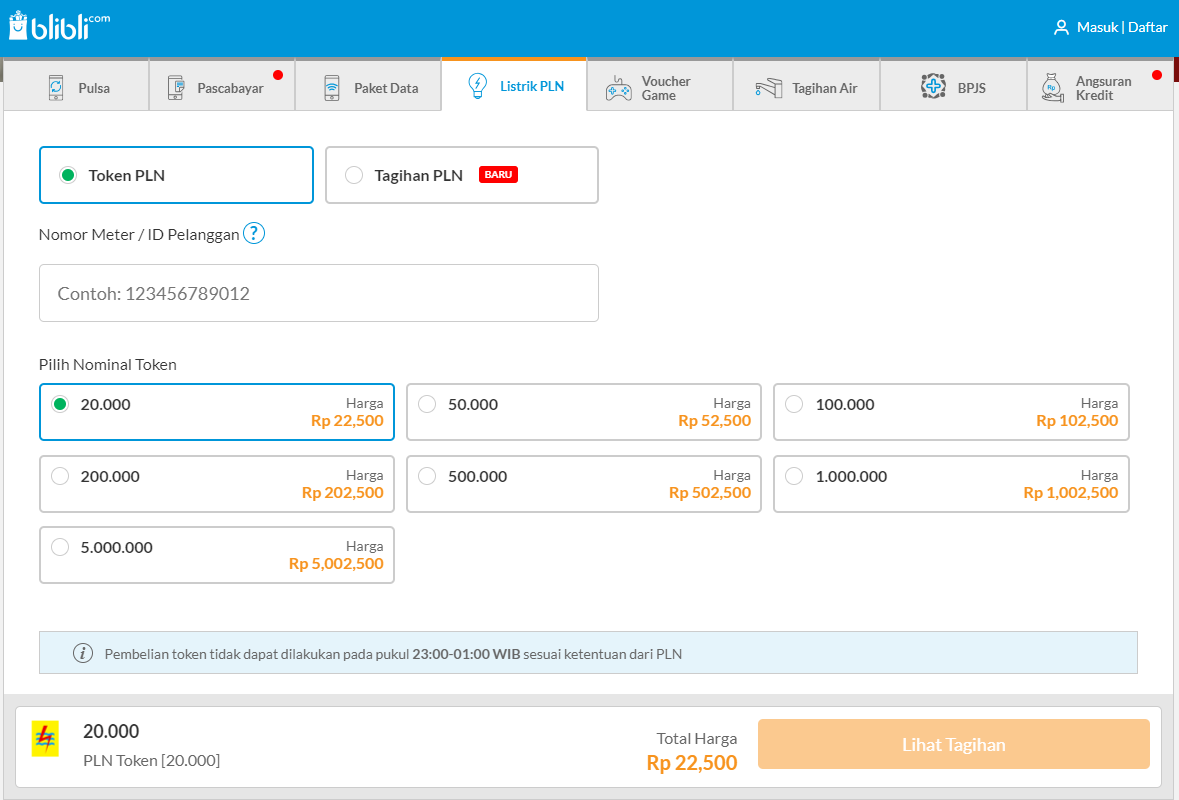Choose the 20.000 token nominal
This screenshot has width=1179, height=800.
(x=217, y=412)
